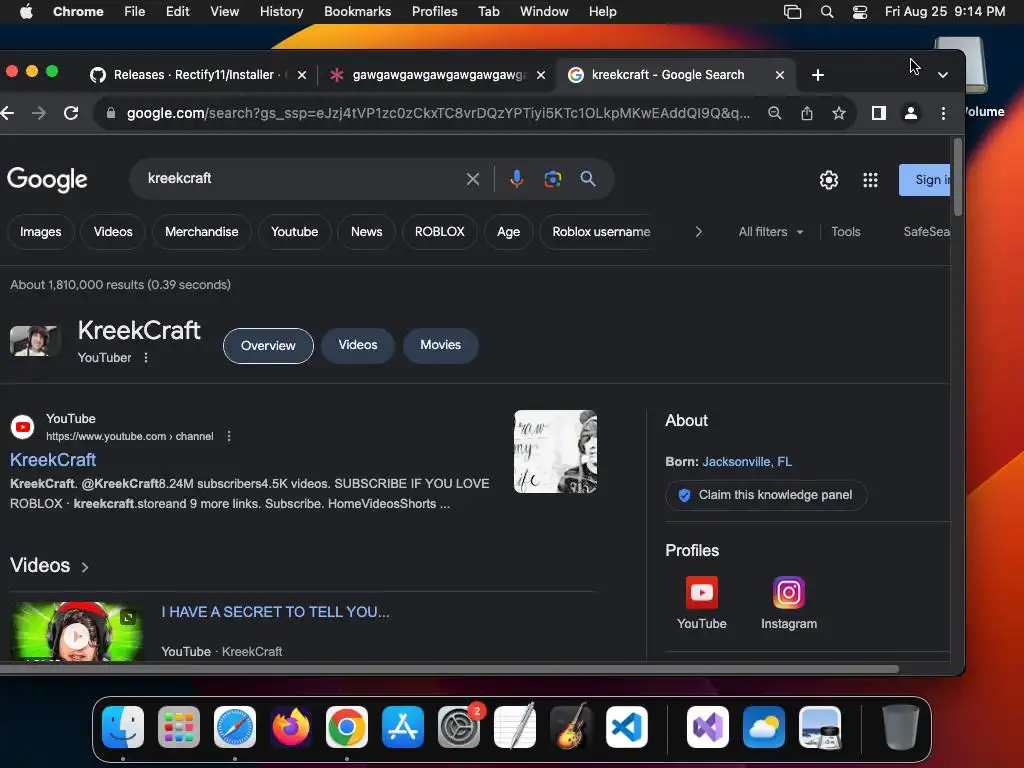Open Launchpad from the Dock

pos(179,727)
